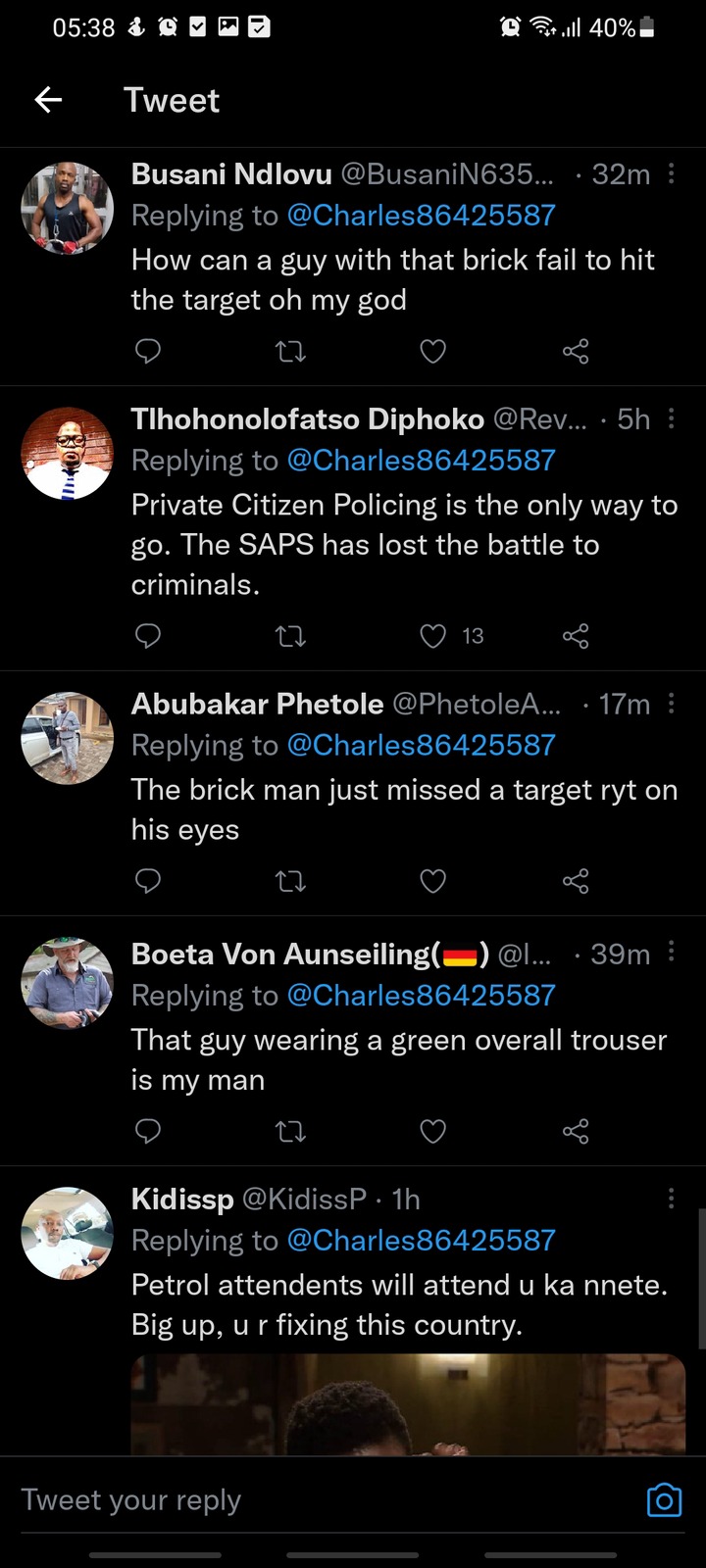Retweet Abubakar Phetole's brick man tweet
706x1568 pixels.
click(x=290, y=881)
